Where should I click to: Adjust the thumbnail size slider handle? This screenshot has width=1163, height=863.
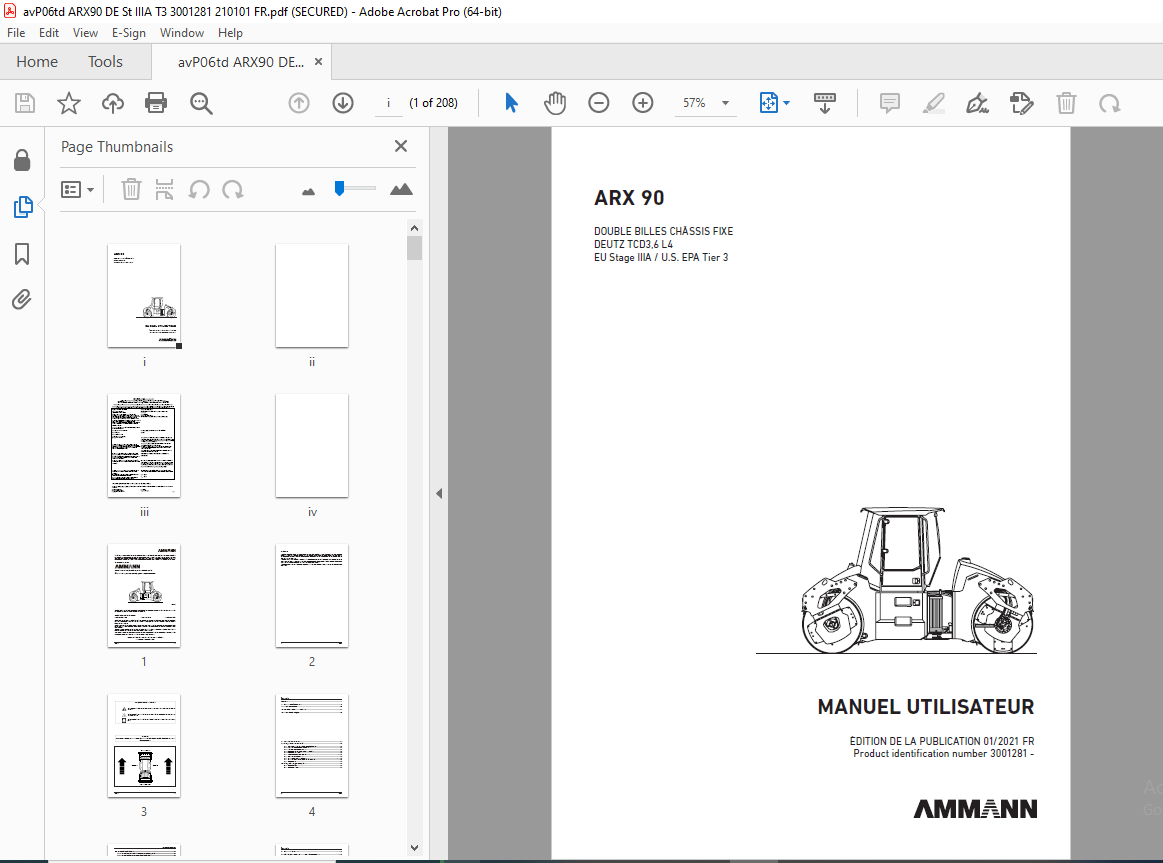[339, 188]
